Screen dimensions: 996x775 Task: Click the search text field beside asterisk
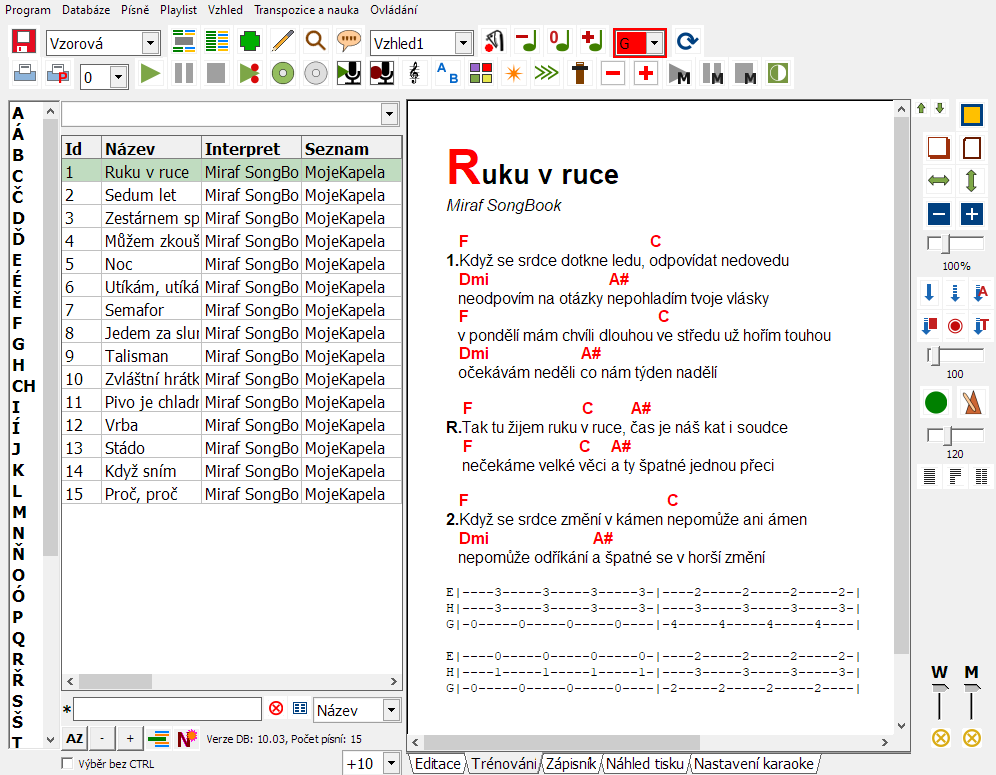coord(168,709)
